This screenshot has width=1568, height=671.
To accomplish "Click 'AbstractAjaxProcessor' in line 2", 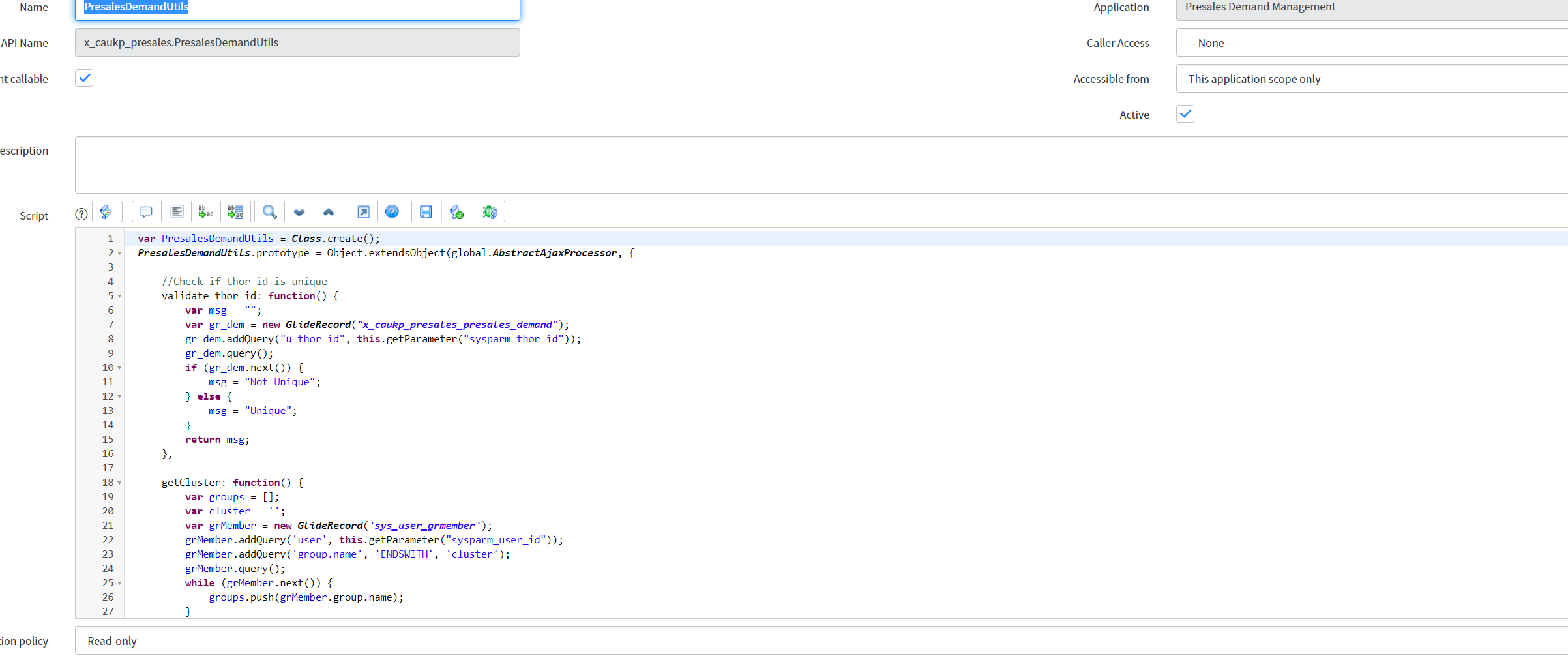I will point(555,253).
